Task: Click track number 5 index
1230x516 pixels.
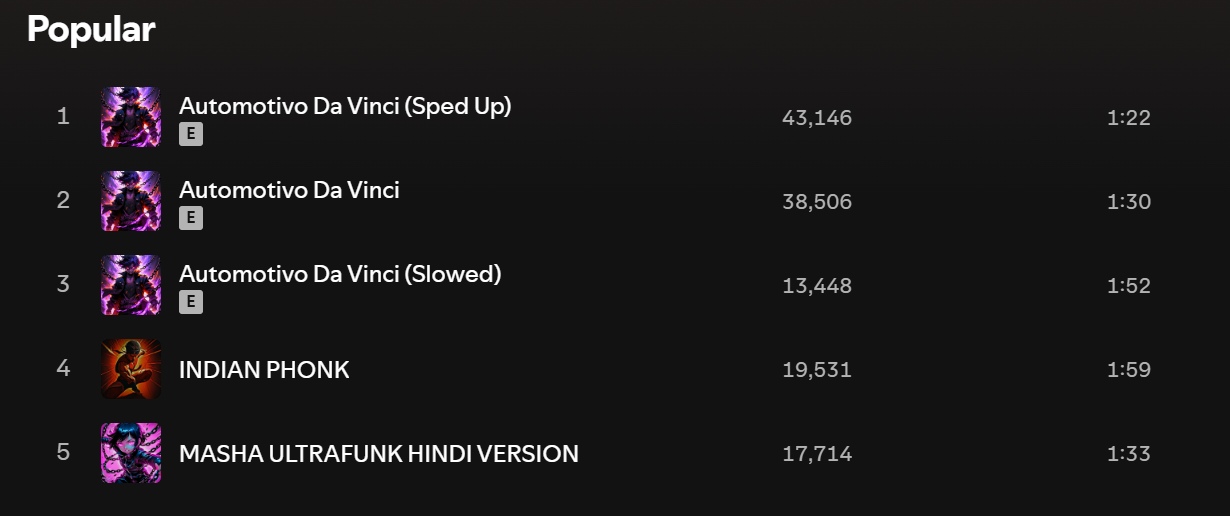Action: [63, 453]
